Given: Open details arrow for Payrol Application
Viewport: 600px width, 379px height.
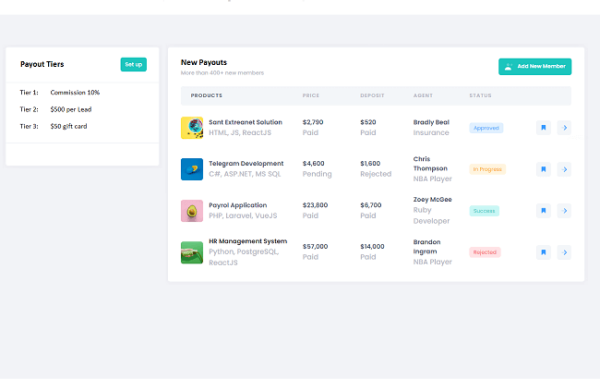Looking at the screenshot, I should click(564, 211).
